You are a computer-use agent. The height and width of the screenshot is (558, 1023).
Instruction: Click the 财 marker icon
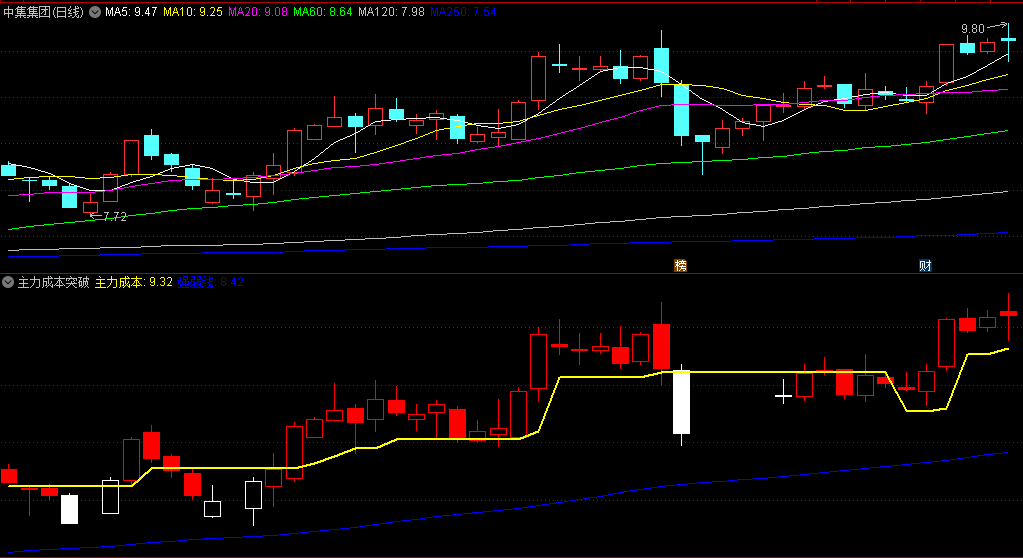[x=925, y=266]
